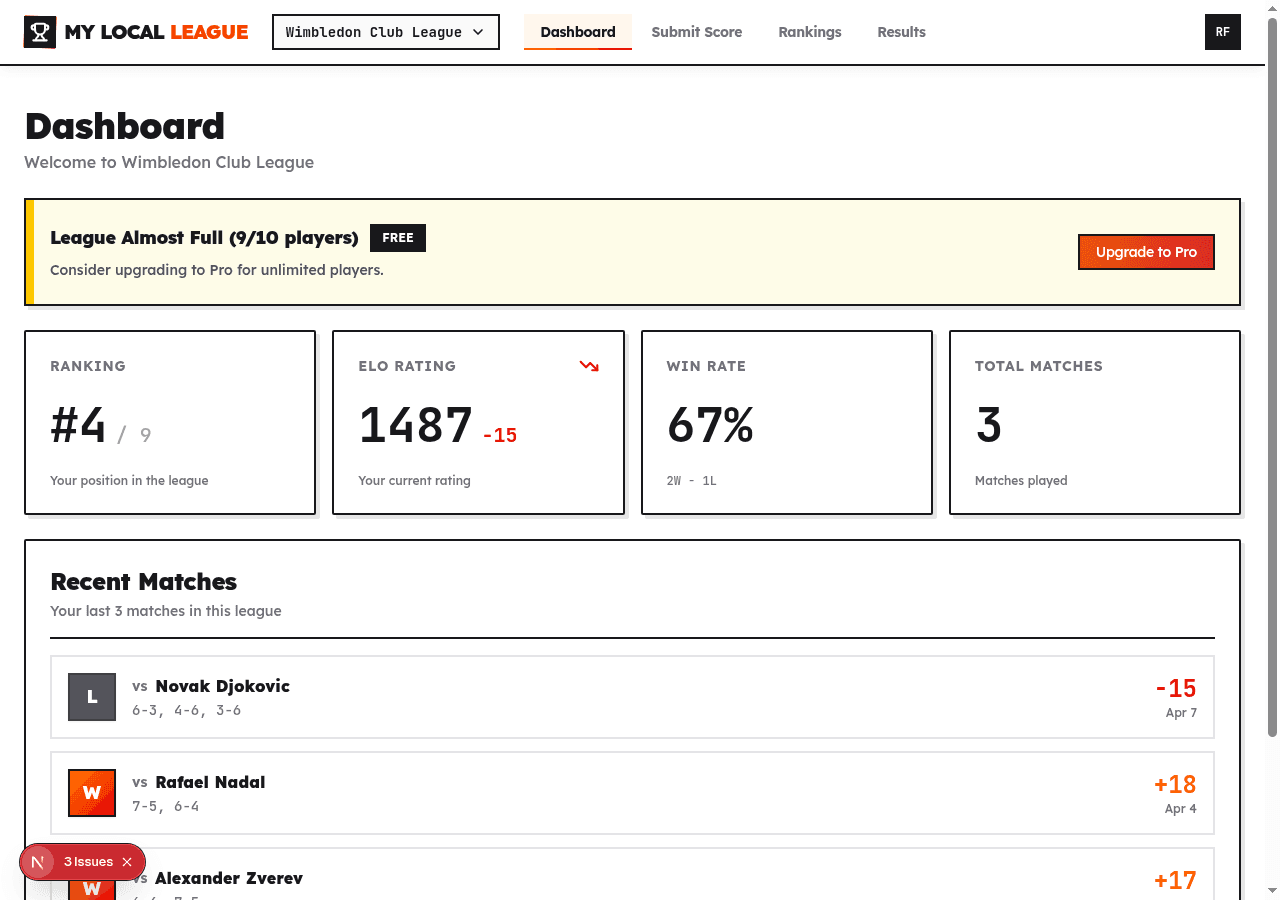View the Results tab
The image size is (1280, 900).
901,31
